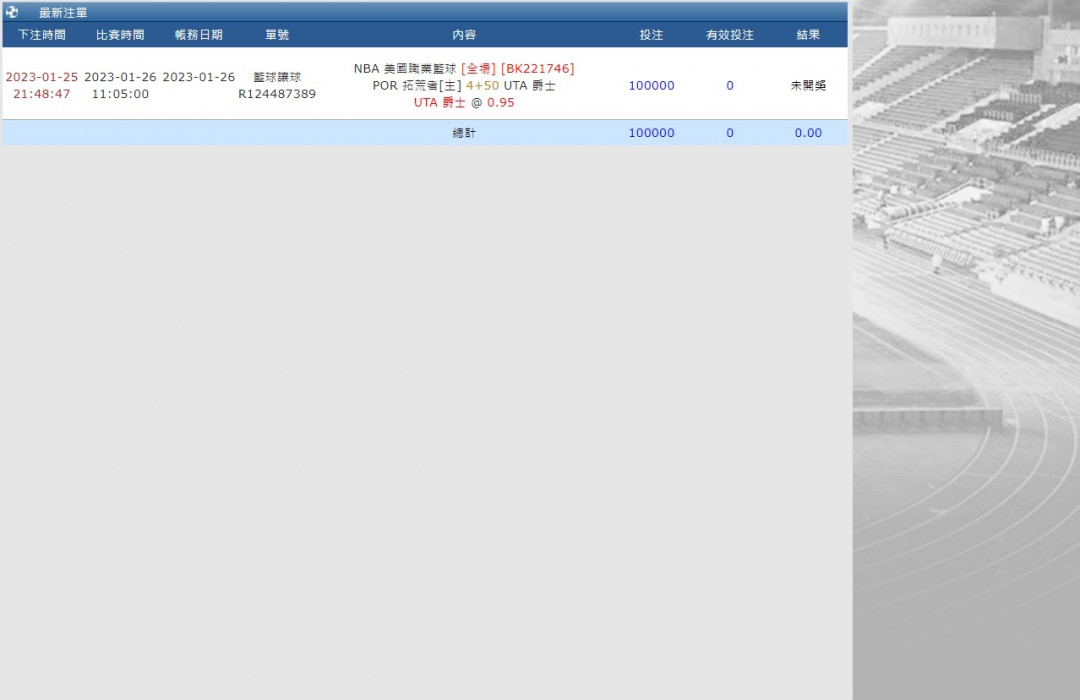The image size is (1080, 700).
Task: Click total bet amount 100000 in 總計 row
Action: pos(652,133)
